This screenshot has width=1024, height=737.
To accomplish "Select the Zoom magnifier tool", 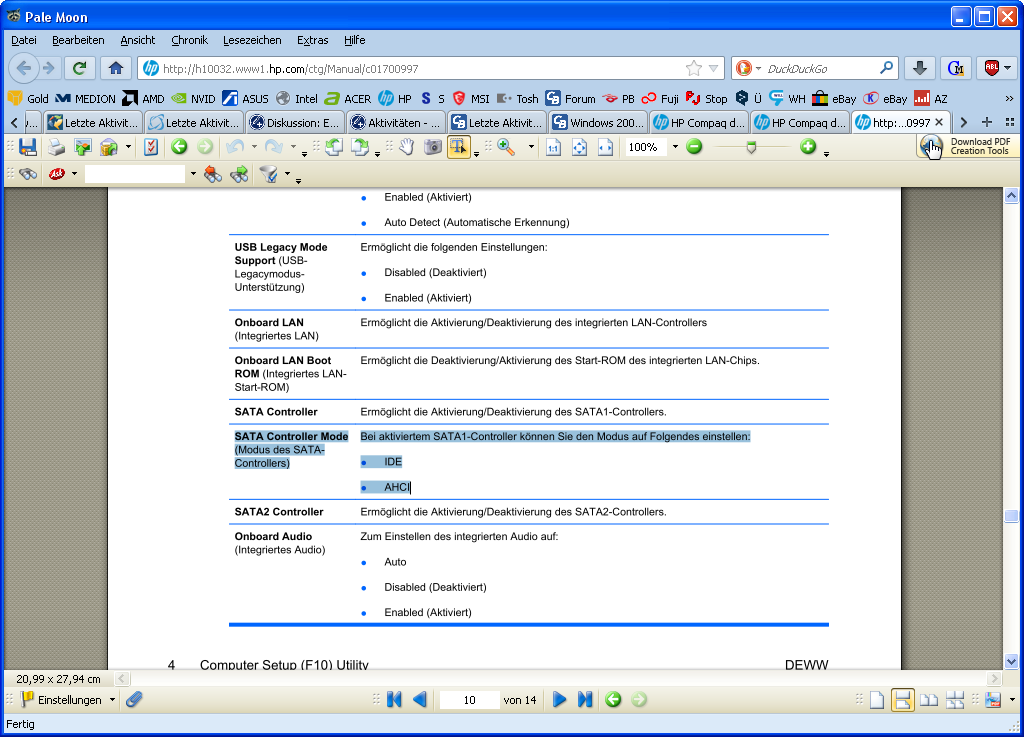I will coord(506,147).
